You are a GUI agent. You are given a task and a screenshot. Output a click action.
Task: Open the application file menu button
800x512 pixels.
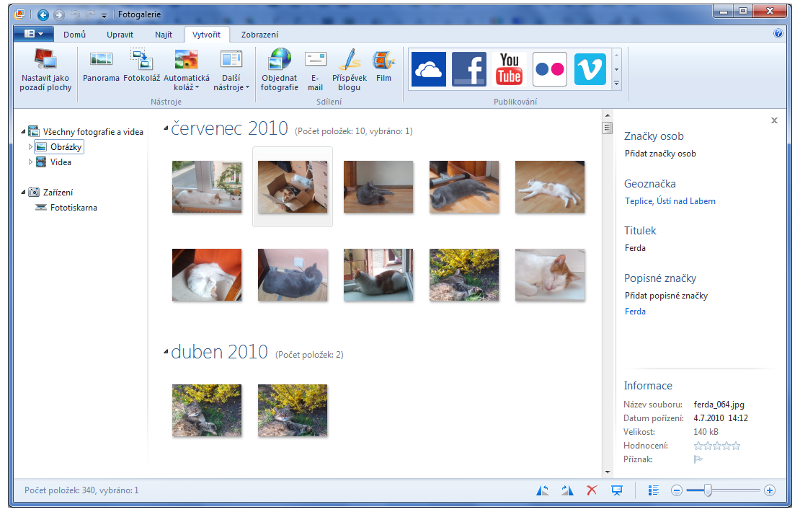[x=33, y=34]
